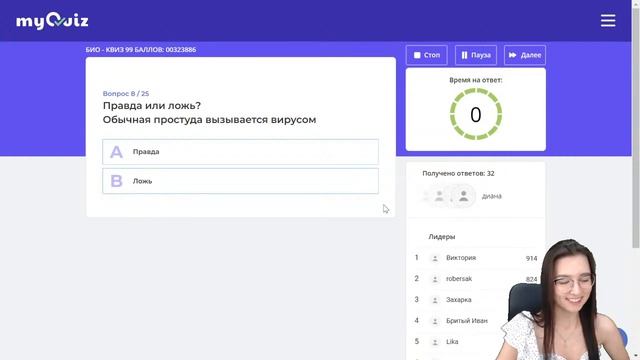Viewport: 640px width, 360px height.
Task: Click the myQuiz logo
Action: 52,21
